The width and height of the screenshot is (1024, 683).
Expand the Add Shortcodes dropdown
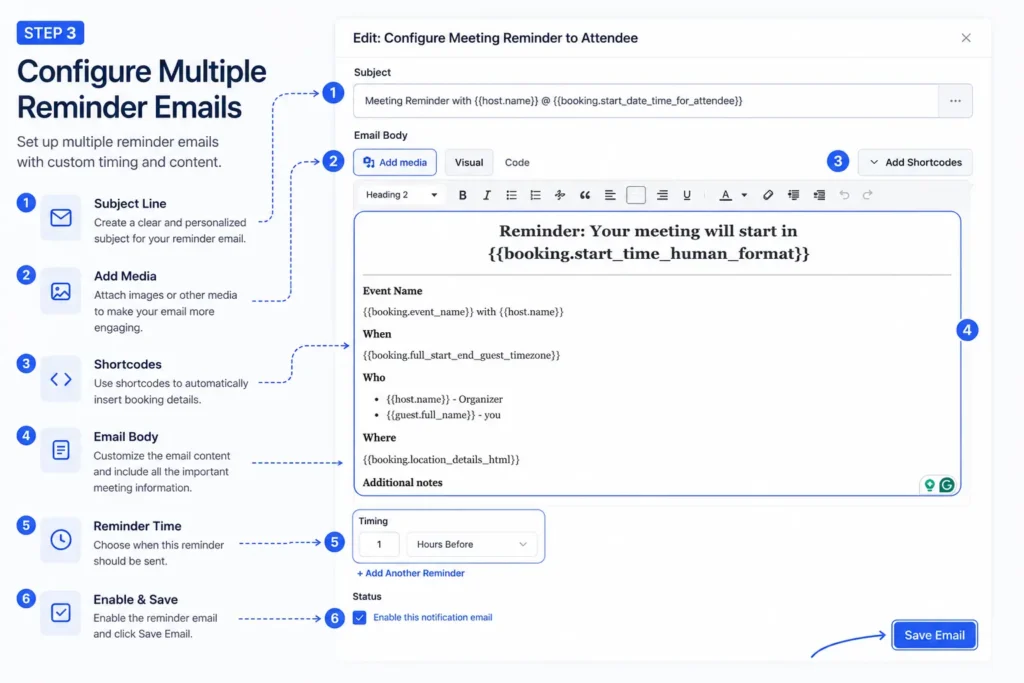tap(915, 162)
